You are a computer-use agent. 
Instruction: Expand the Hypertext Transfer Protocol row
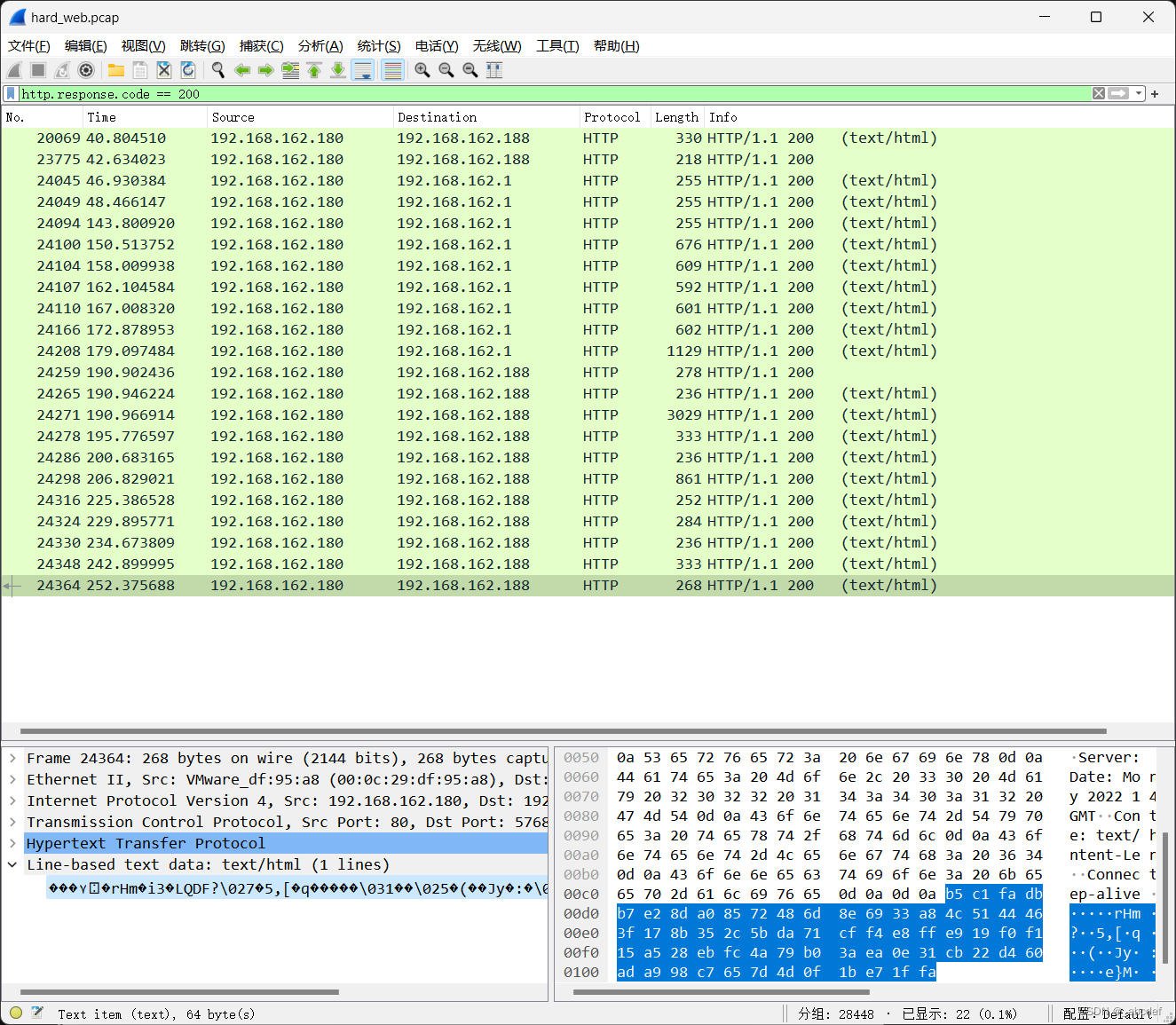pos(12,843)
